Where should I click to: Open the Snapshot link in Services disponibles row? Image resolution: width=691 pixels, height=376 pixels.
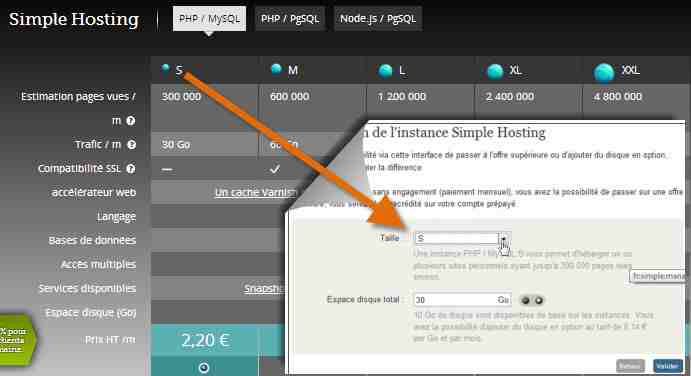point(264,288)
